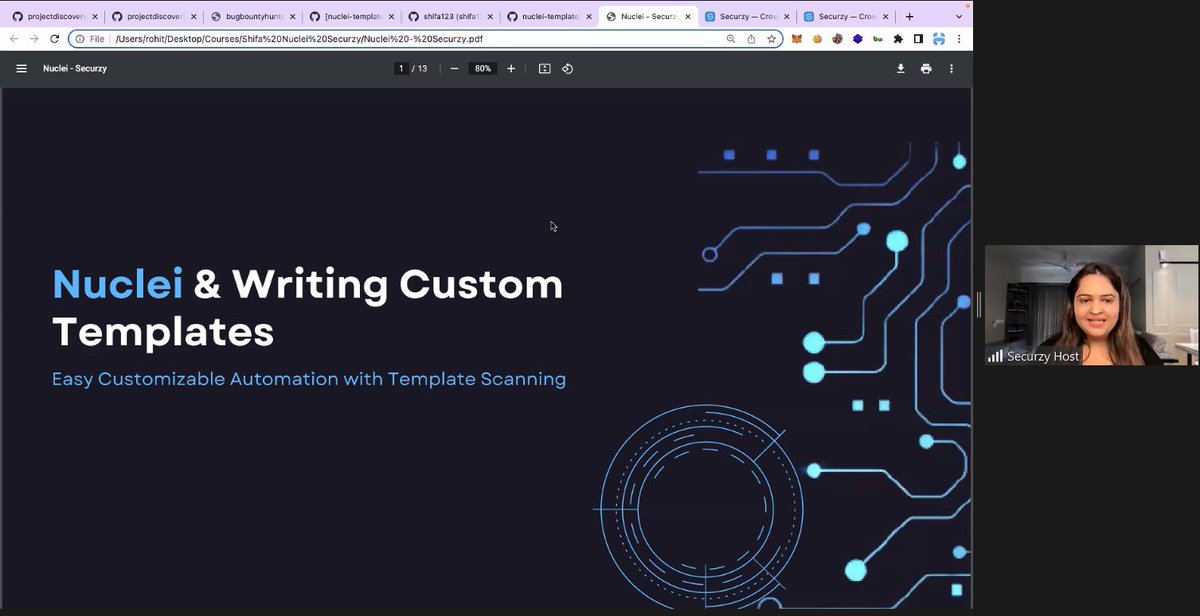1200x616 pixels.
Task: Bookmark this page with the star
Action: click(x=771, y=39)
